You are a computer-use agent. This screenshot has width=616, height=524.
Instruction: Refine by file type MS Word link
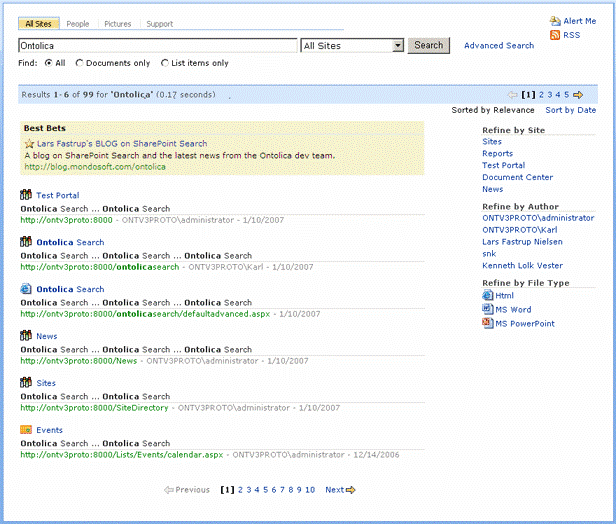pos(513,310)
